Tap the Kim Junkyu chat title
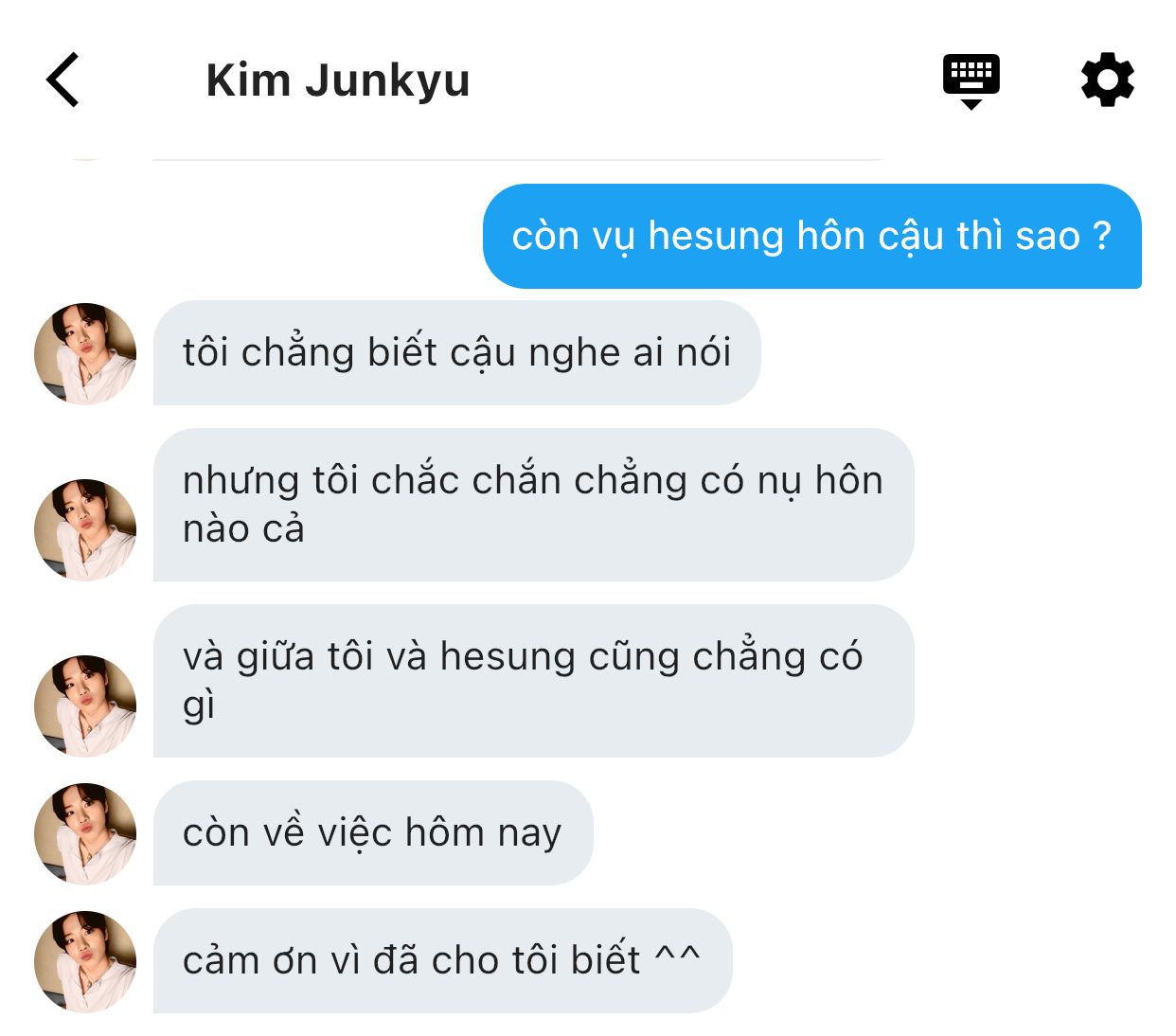The height and width of the screenshot is (1036, 1176). (338, 80)
